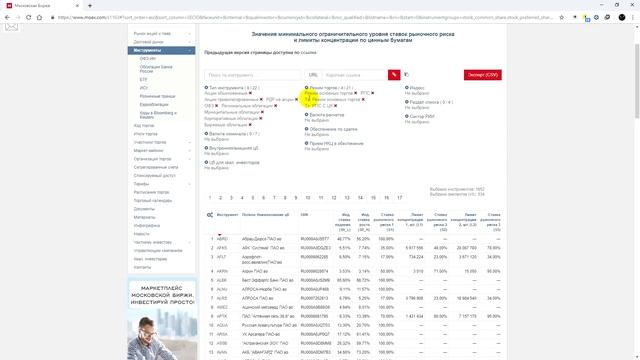
Task: Sort by 'ISIN' column header
Action: pos(304,215)
